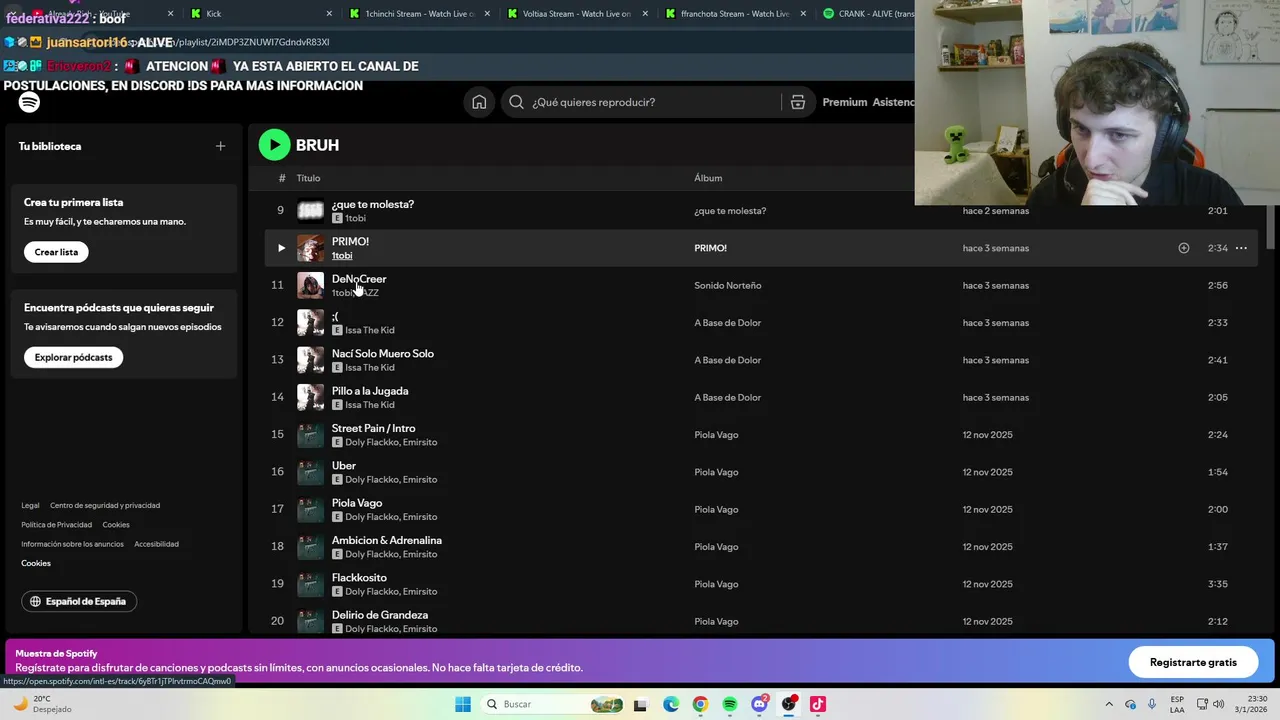Open OBS Studio from the taskbar
The image size is (1280, 720).
[789, 704]
